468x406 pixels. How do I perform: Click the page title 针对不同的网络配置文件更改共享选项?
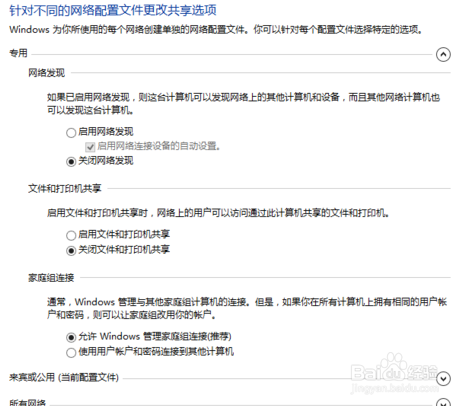[x=113, y=10]
